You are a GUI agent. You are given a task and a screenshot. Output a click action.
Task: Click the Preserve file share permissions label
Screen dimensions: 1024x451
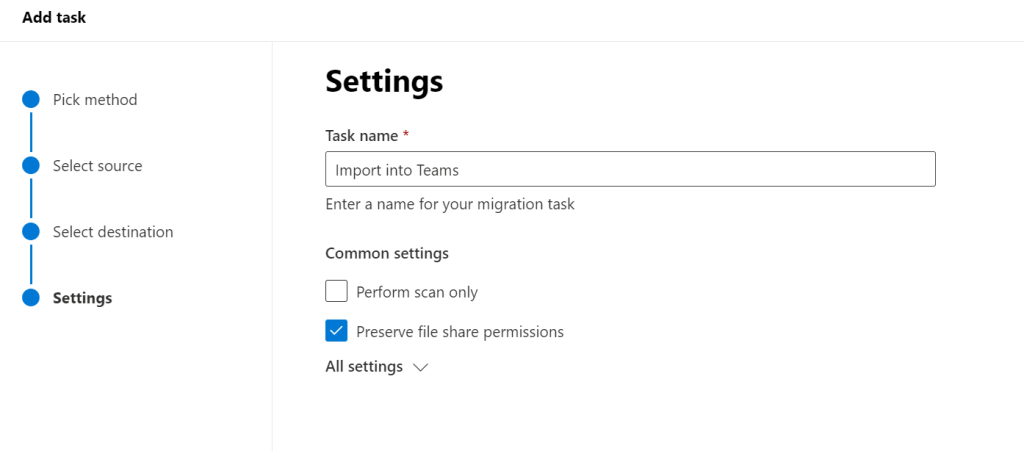(460, 332)
